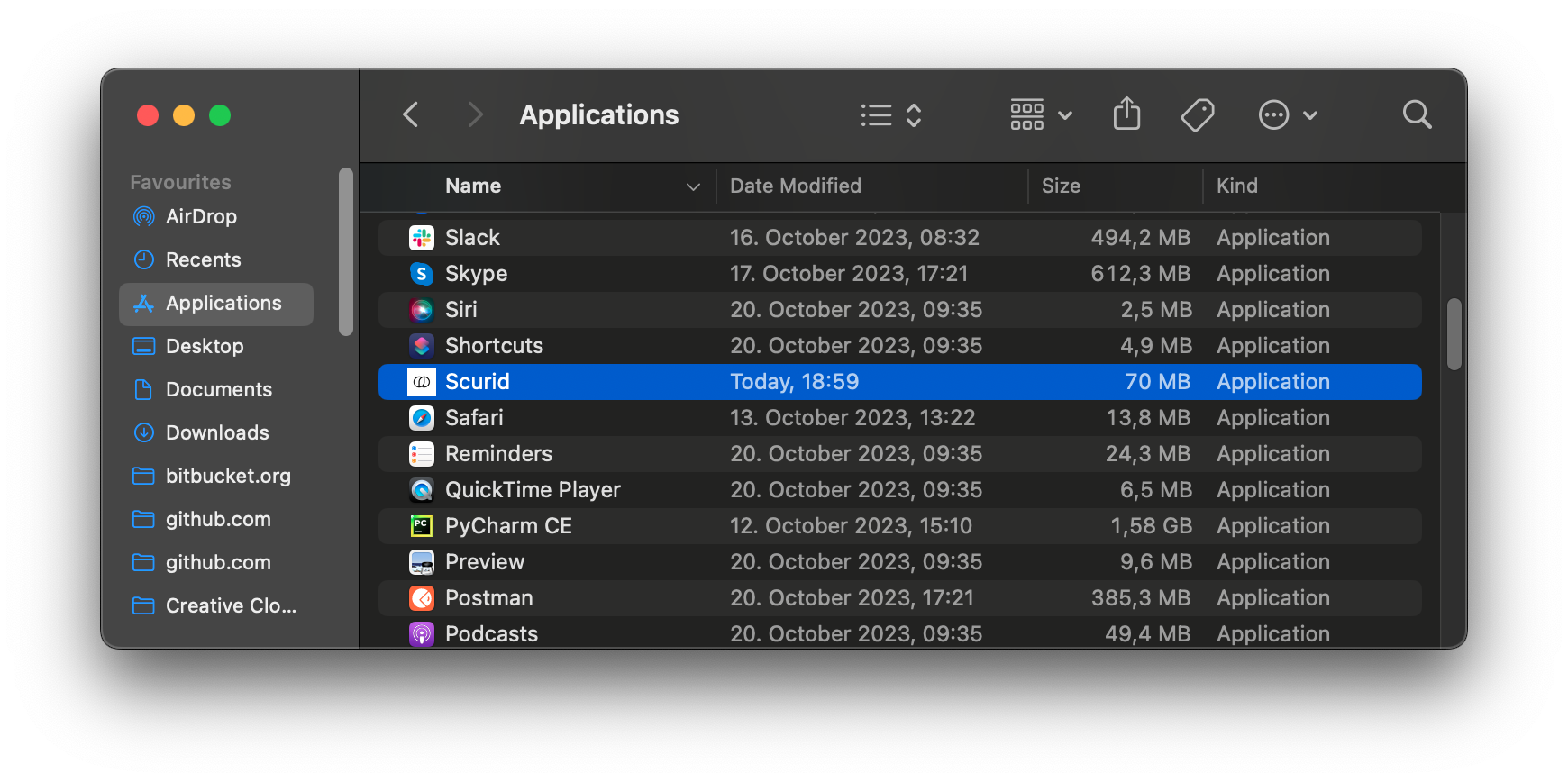1568x782 pixels.
Task: Select the QuickTime Player icon
Action: pyautogui.click(x=421, y=490)
